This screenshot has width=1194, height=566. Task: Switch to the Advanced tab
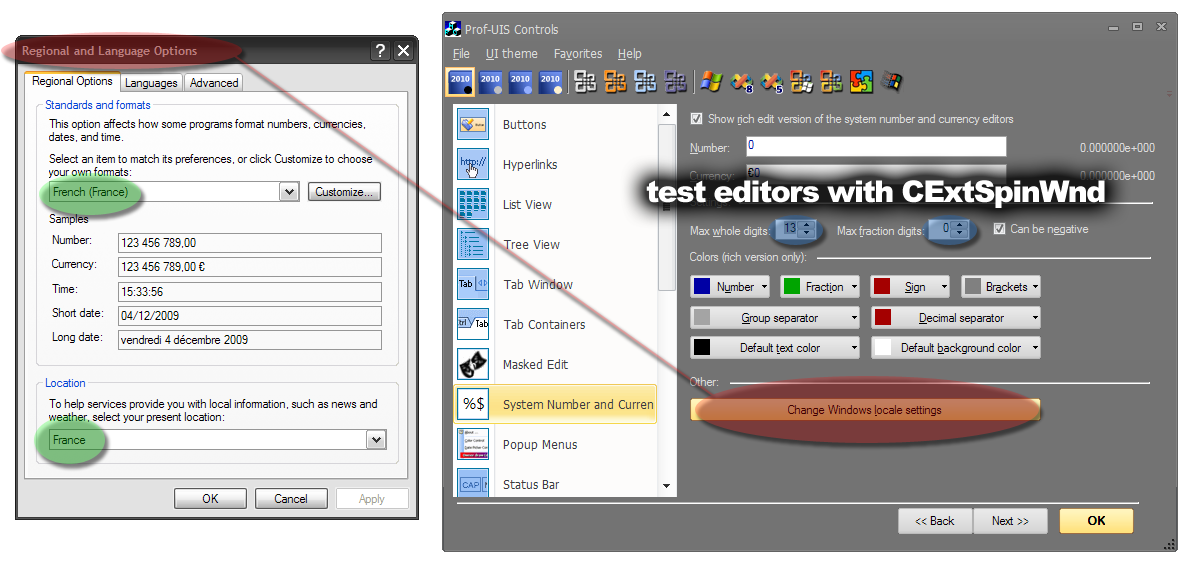(x=214, y=82)
